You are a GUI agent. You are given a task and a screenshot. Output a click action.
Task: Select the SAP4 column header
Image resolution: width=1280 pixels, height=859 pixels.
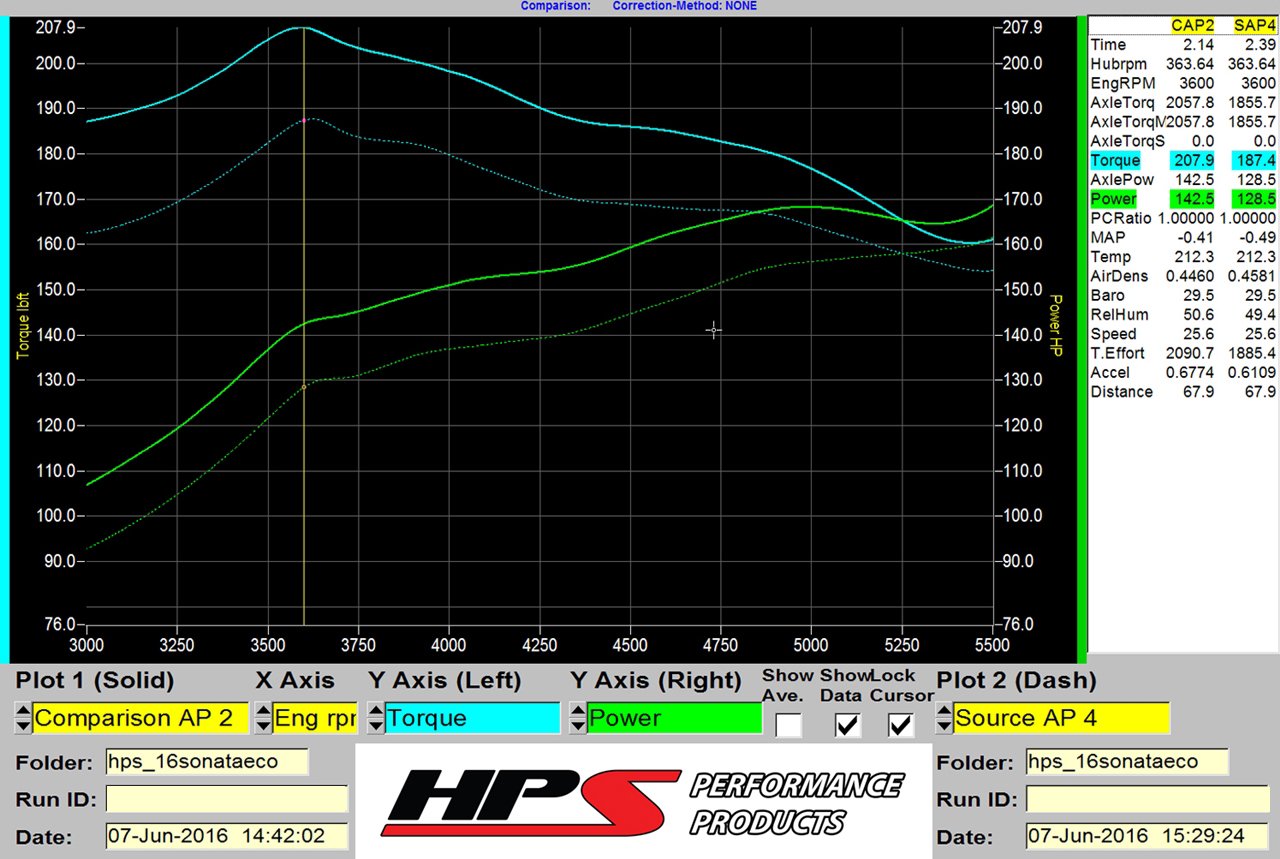(x=1252, y=26)
